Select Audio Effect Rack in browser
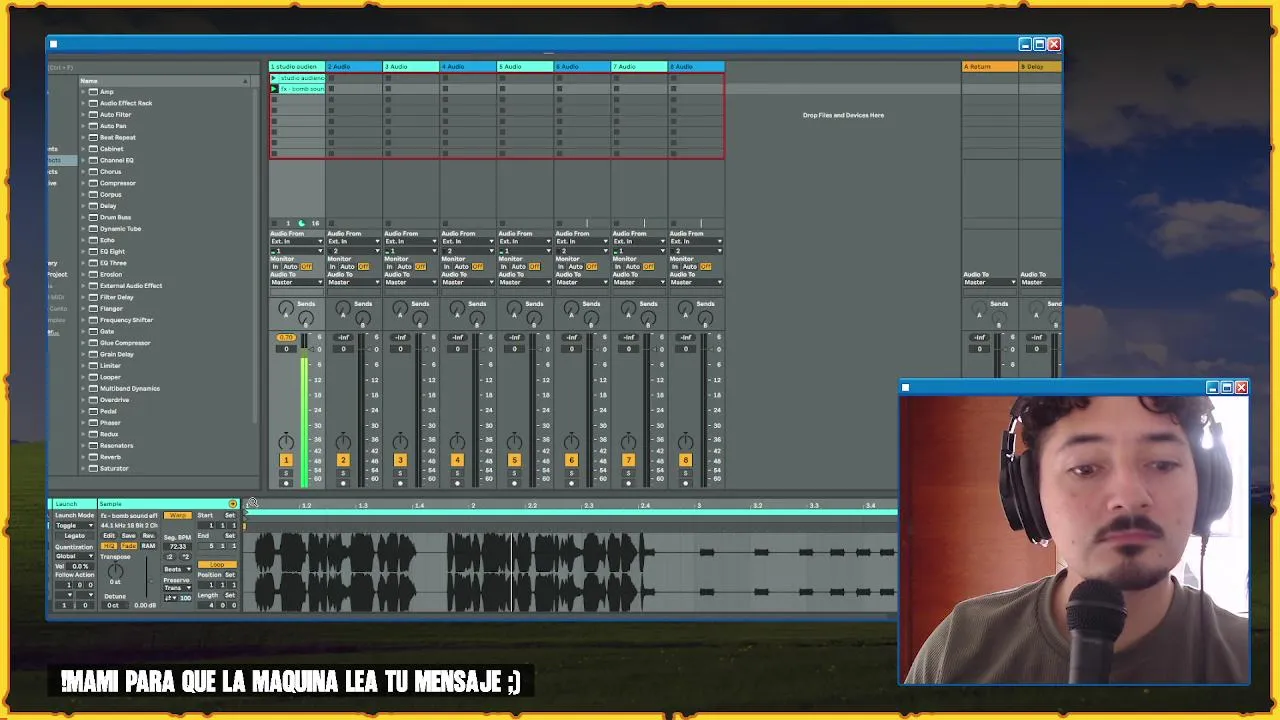The height and width of the screenshot is (720, 1280). tap(126, 103)
